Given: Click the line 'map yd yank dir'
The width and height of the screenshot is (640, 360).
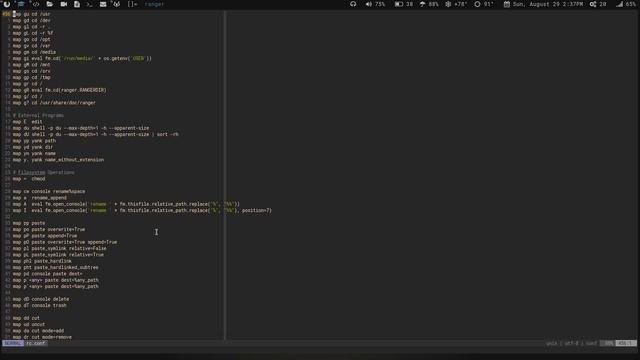Looking at the screenshot, I should pyautogui.click(x=33, y=147).
